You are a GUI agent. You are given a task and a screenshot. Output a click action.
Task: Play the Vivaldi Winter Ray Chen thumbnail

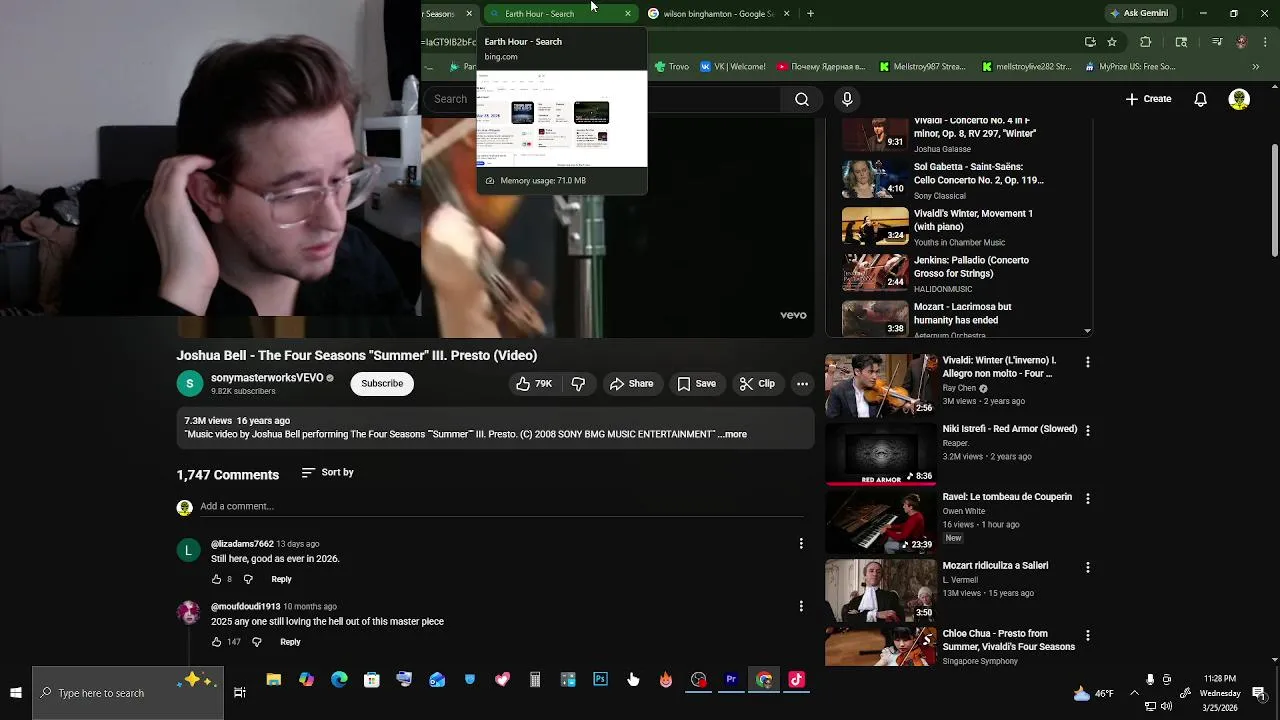pyautogui.click(x=881, y=384)
